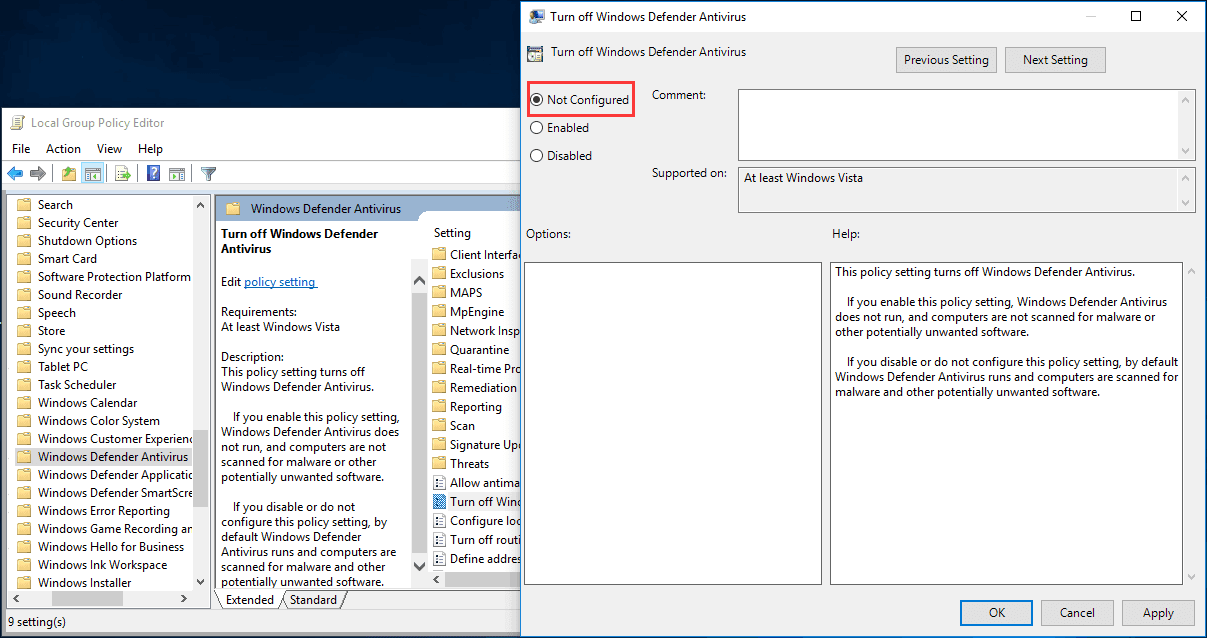Select Windows Ink Workspace in the tree
The height and width of the screenshot is (638, 1207).
(x=103, y=565)
